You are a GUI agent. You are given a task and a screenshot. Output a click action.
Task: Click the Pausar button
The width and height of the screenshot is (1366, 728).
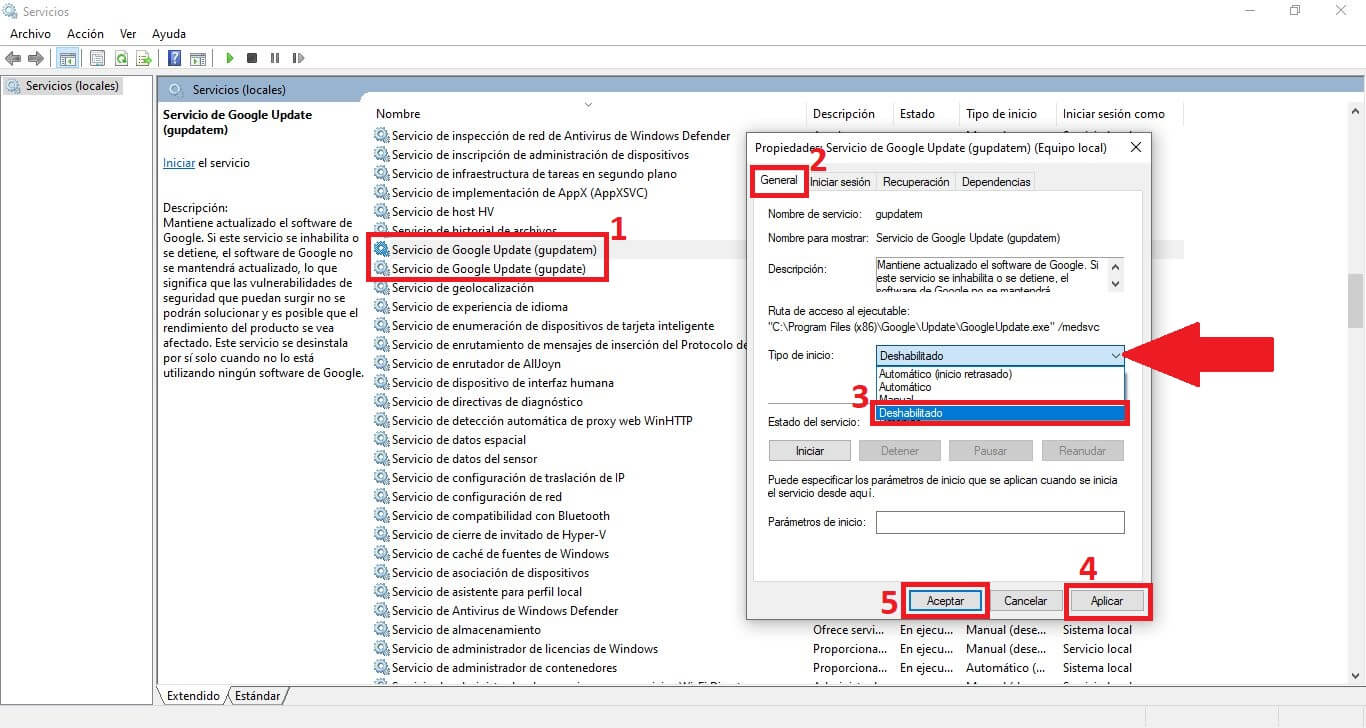[x=992, y=450]
